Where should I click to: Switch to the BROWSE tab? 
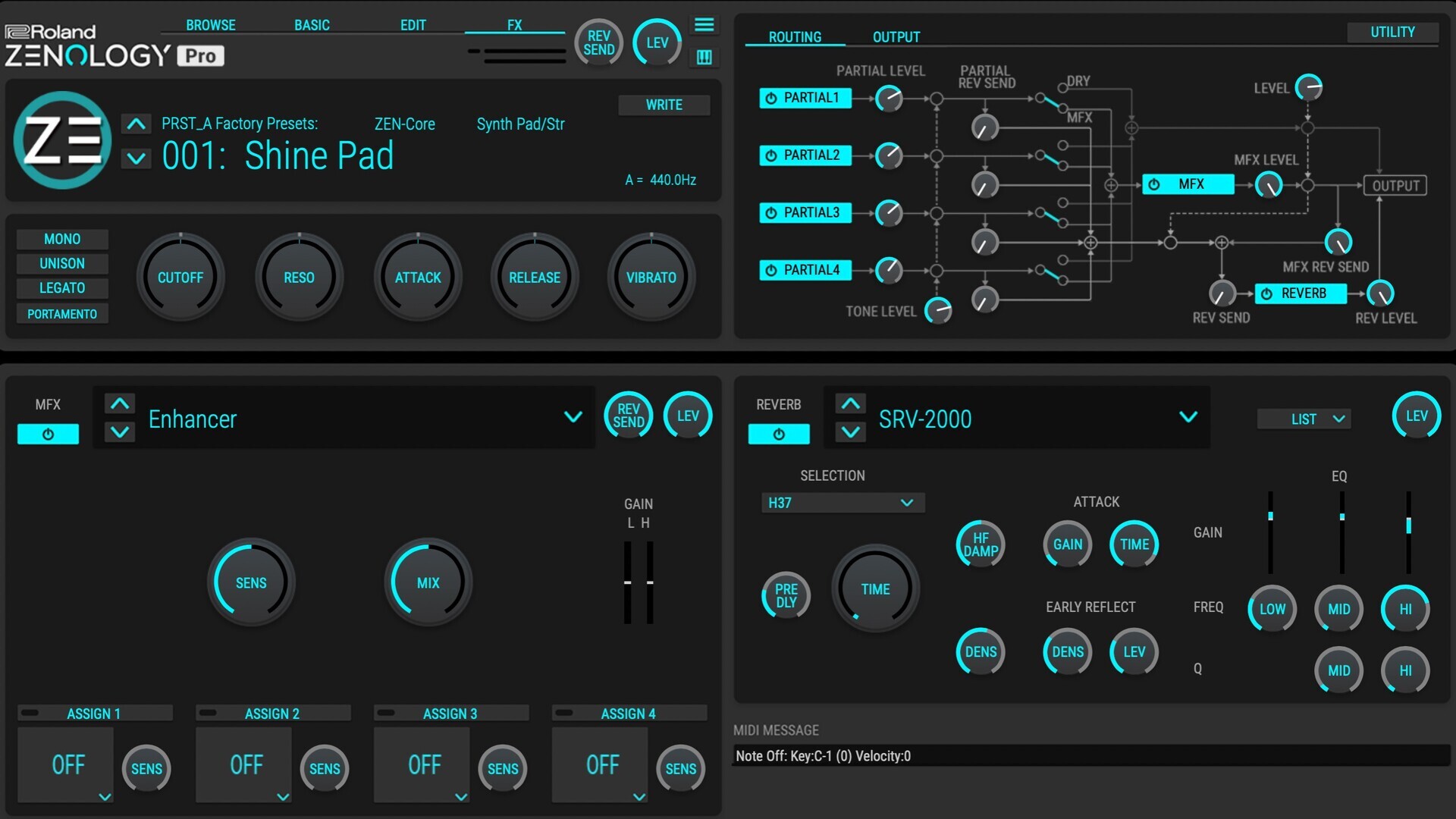(x=211, y=25)
